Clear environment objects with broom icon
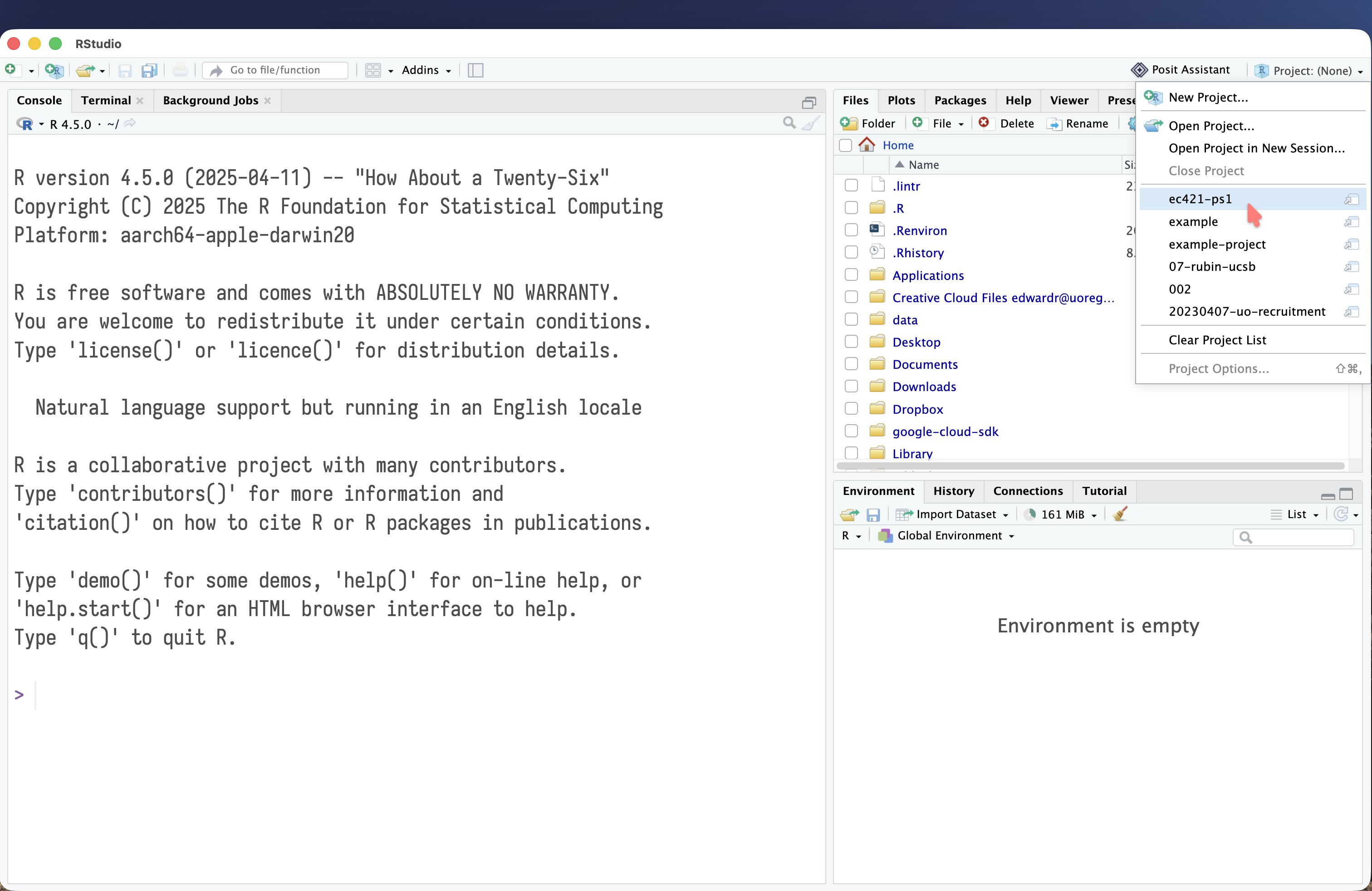Viewport: 1372px width, 891px height. [x=1120, y=514]
